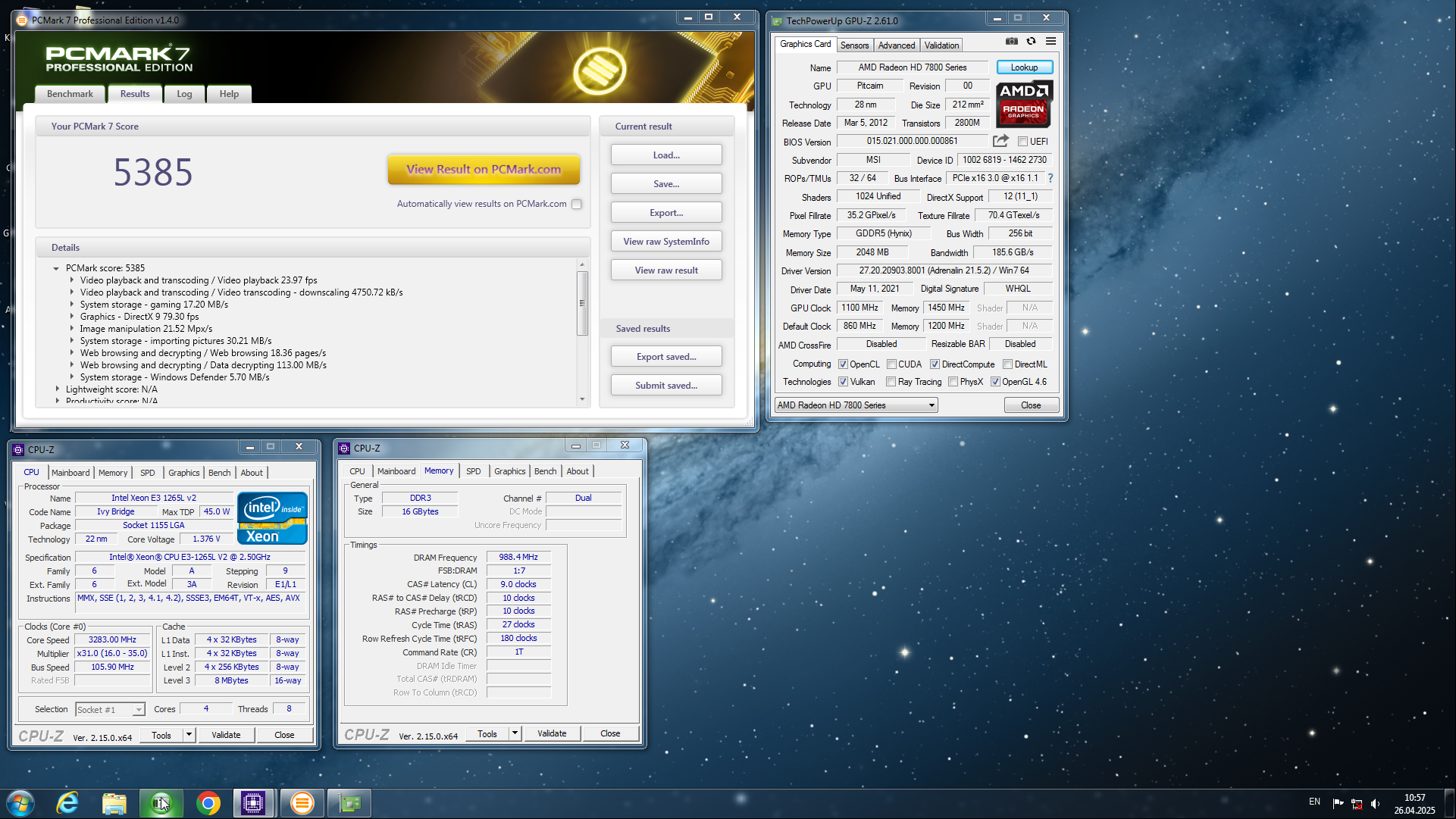Viewport: 1456px width, 819px height.
Task: Open Windows Explorer from the taskbar
Action: tap(114, 803)
